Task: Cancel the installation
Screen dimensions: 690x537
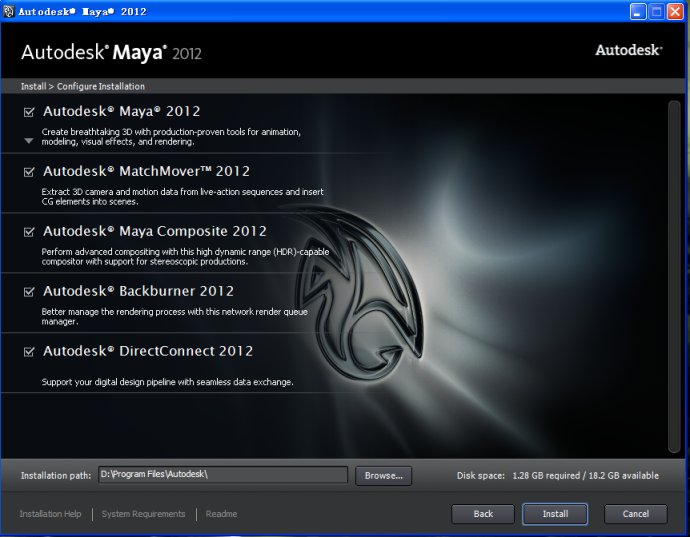Action: (635, 514)
